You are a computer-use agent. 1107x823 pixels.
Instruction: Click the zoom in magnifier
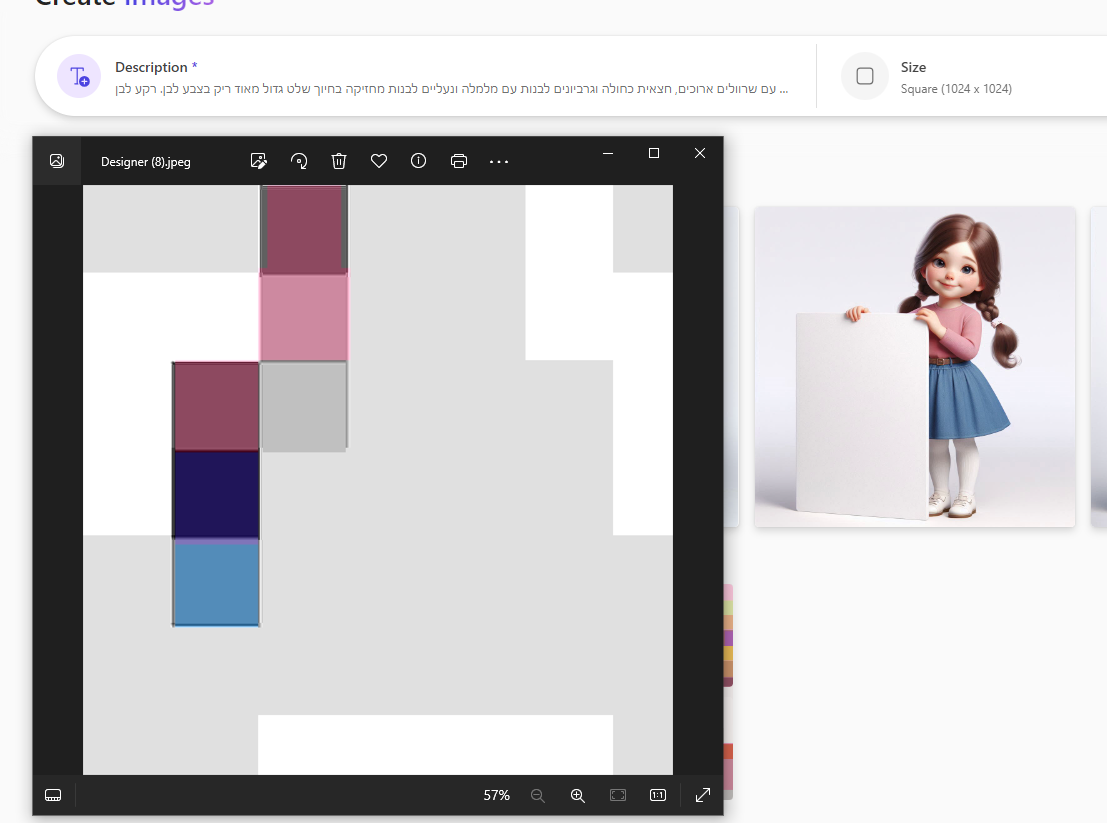pyautogui.click(x=577, y=795)
